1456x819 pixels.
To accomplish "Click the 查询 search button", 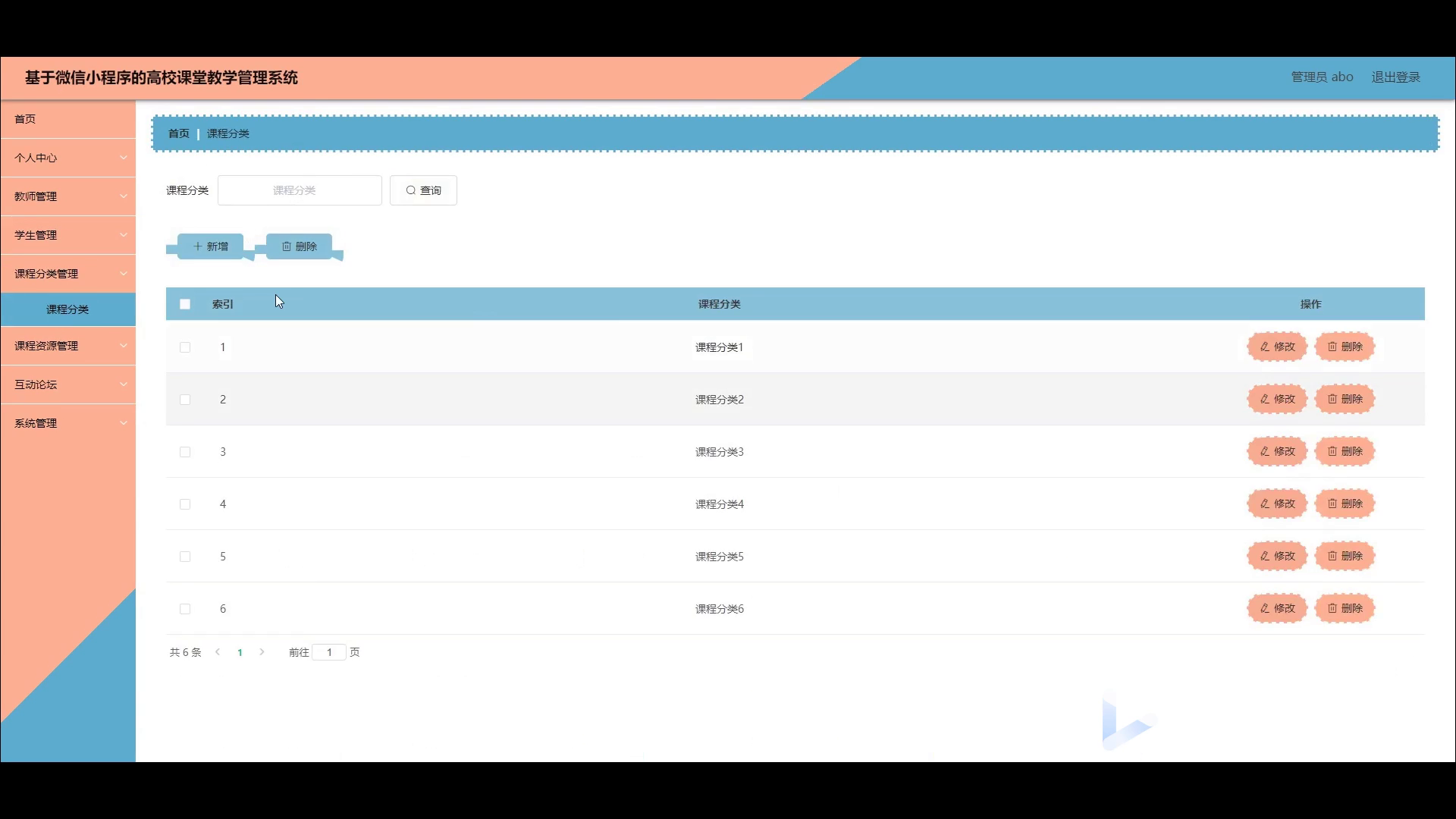I will coord(423,190).
